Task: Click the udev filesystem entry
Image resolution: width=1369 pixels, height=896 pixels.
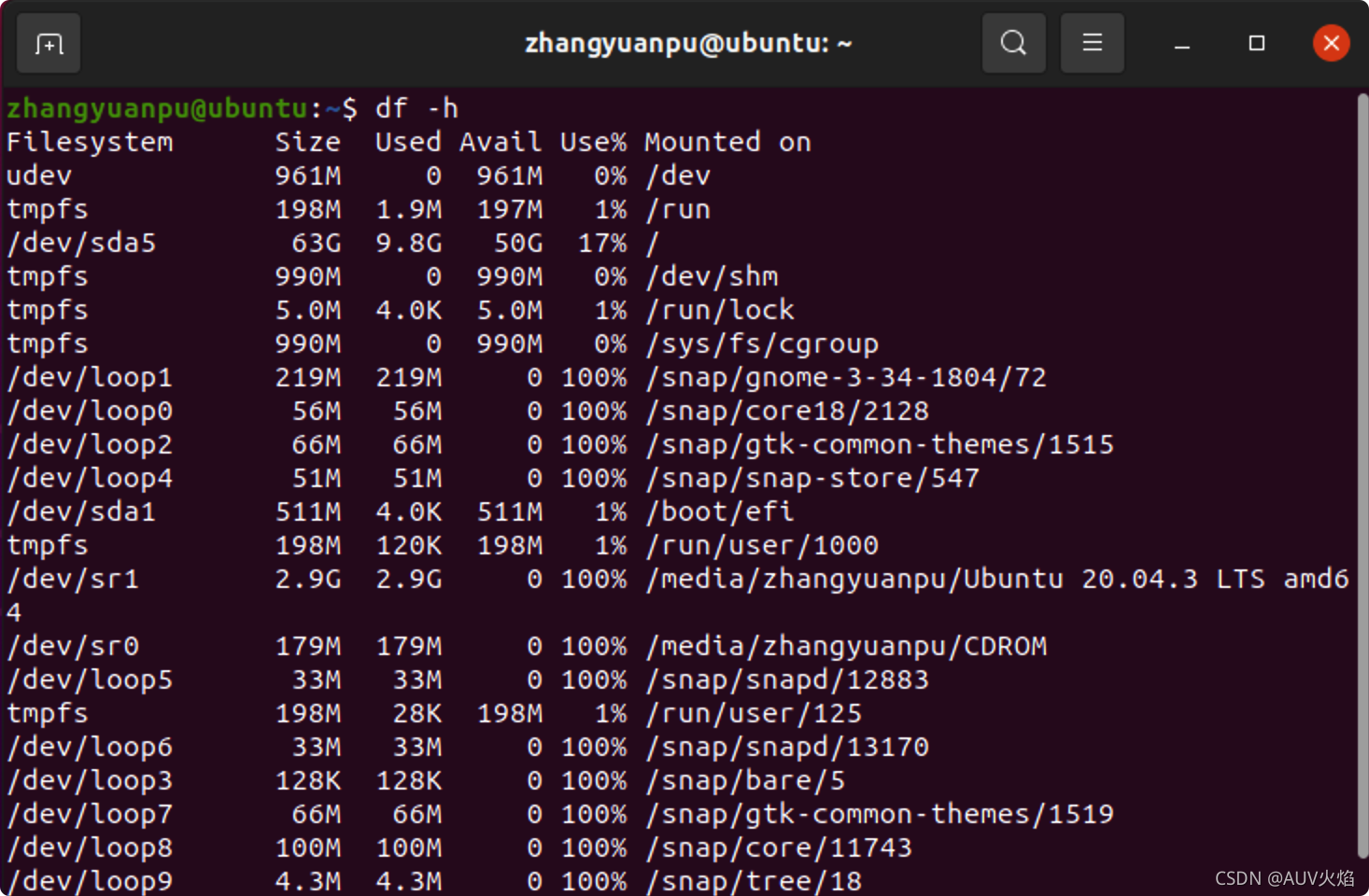Action: [39, 175]
